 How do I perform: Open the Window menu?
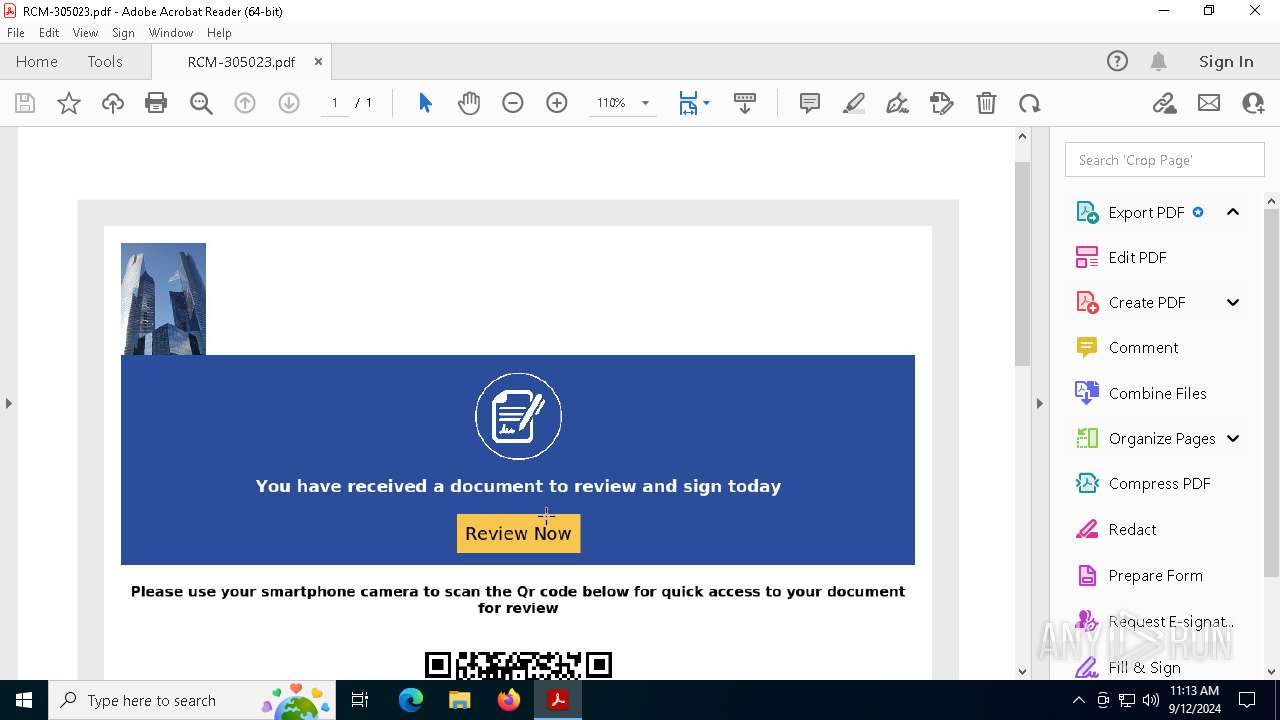[x=171, y=33]
